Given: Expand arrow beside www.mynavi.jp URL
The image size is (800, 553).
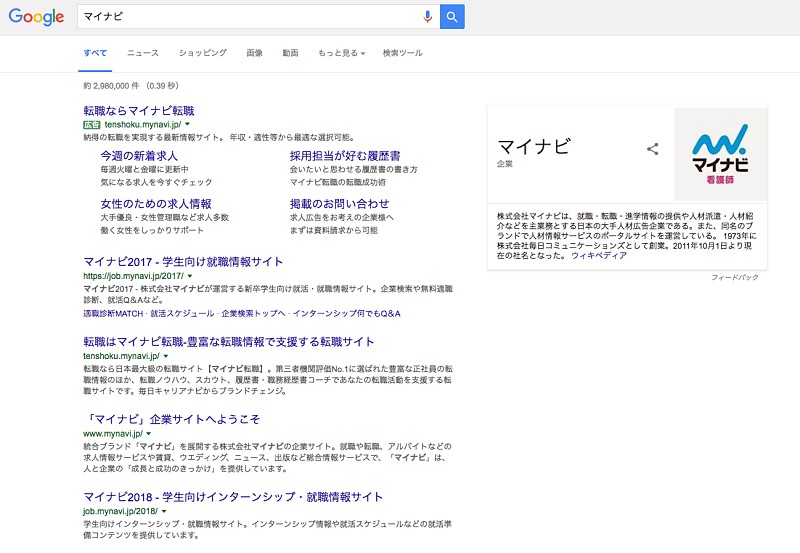Looking at the screenshot, I should tap(148, 434).
